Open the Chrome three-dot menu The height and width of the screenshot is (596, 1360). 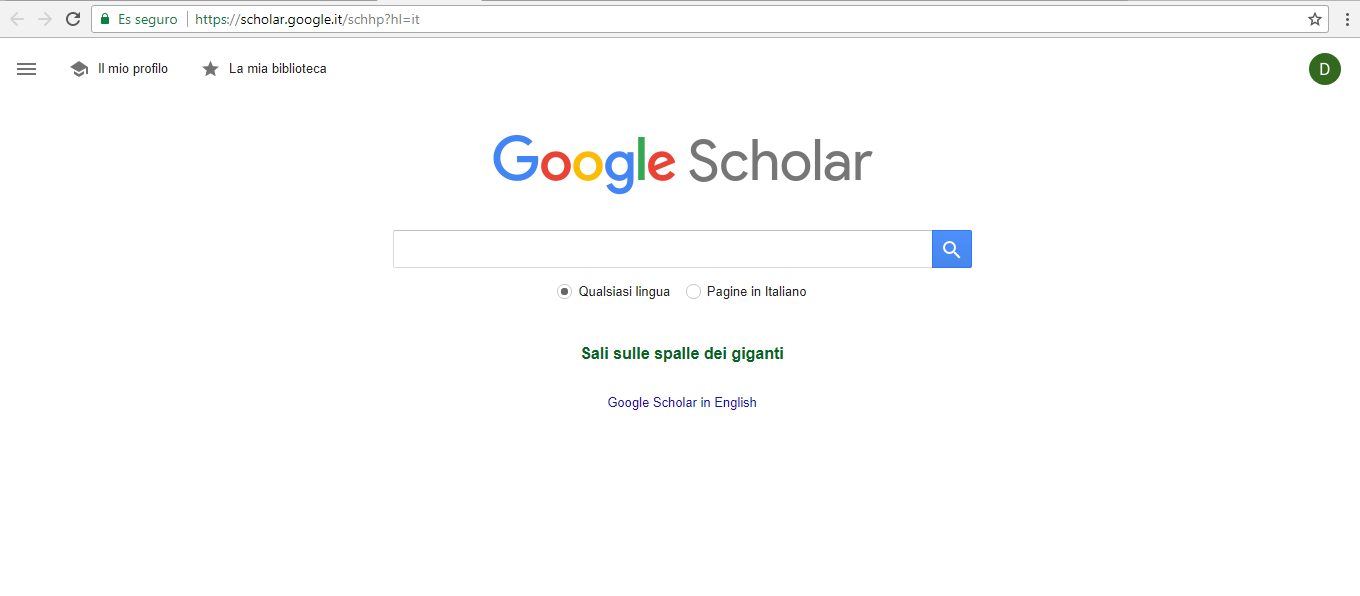point(1349,19)
